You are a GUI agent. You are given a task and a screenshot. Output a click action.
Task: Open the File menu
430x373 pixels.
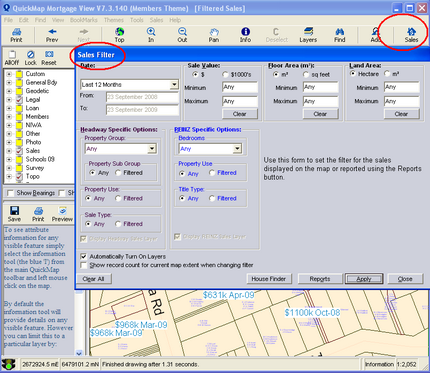[8, 20]
